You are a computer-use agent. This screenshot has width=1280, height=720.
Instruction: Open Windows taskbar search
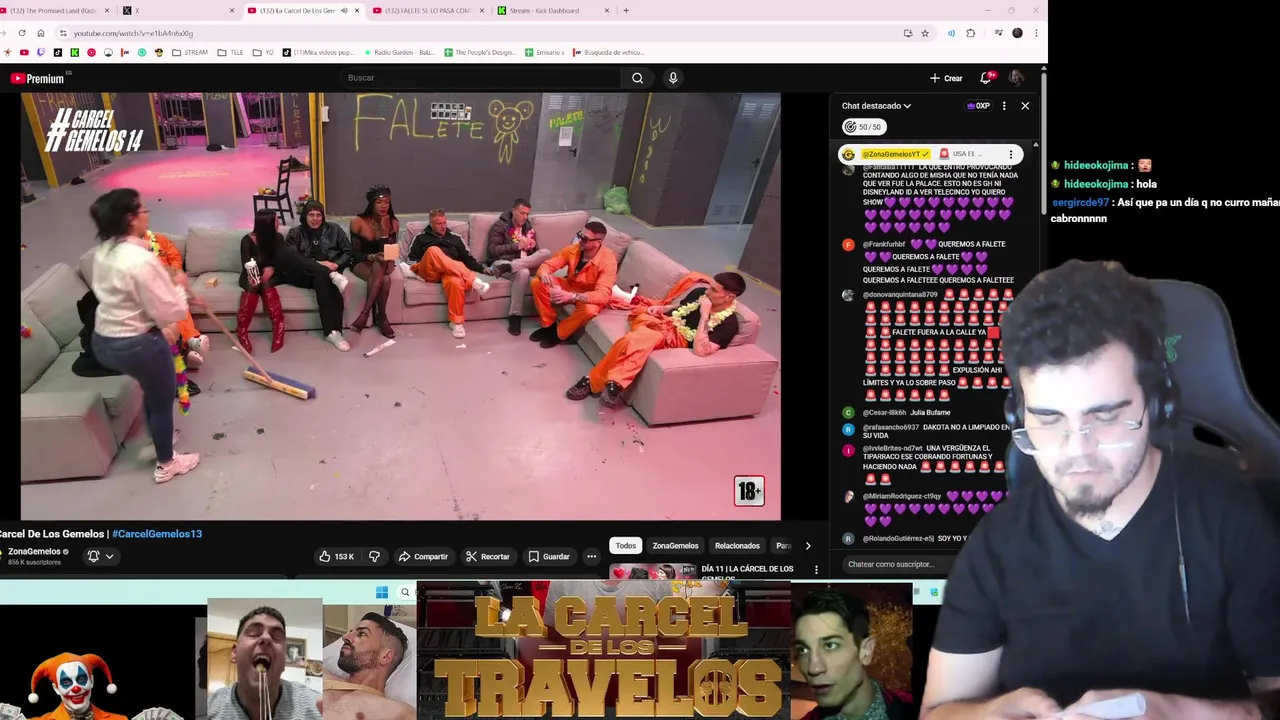point(405,592)
